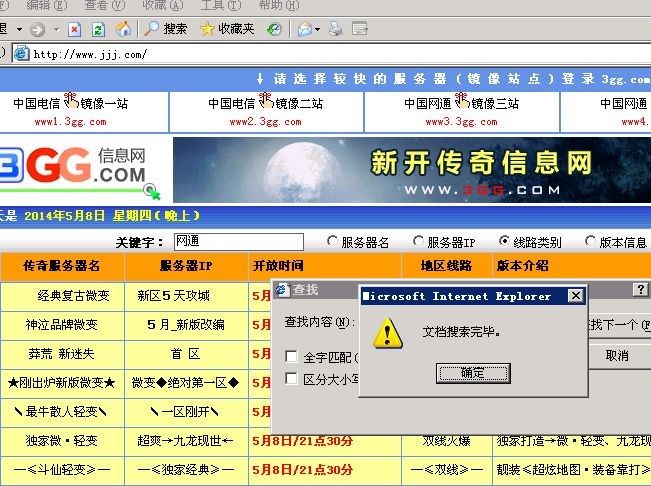Click the ─≤独家经典≥─ cell
The width and height of the screenshot is (651, 486).
186,470
